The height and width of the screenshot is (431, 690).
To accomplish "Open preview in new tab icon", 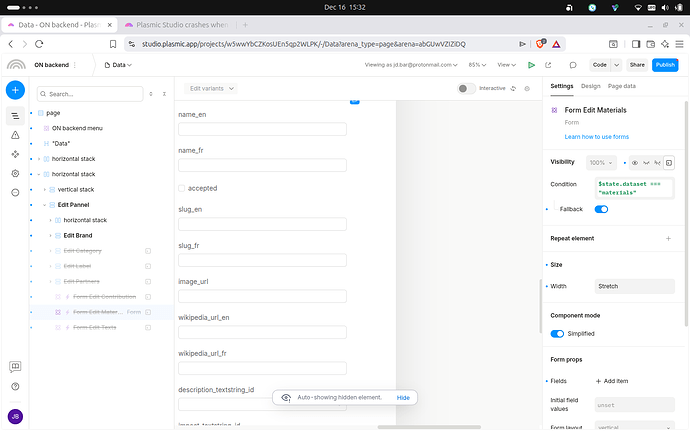I will click(x=548, y=65).
